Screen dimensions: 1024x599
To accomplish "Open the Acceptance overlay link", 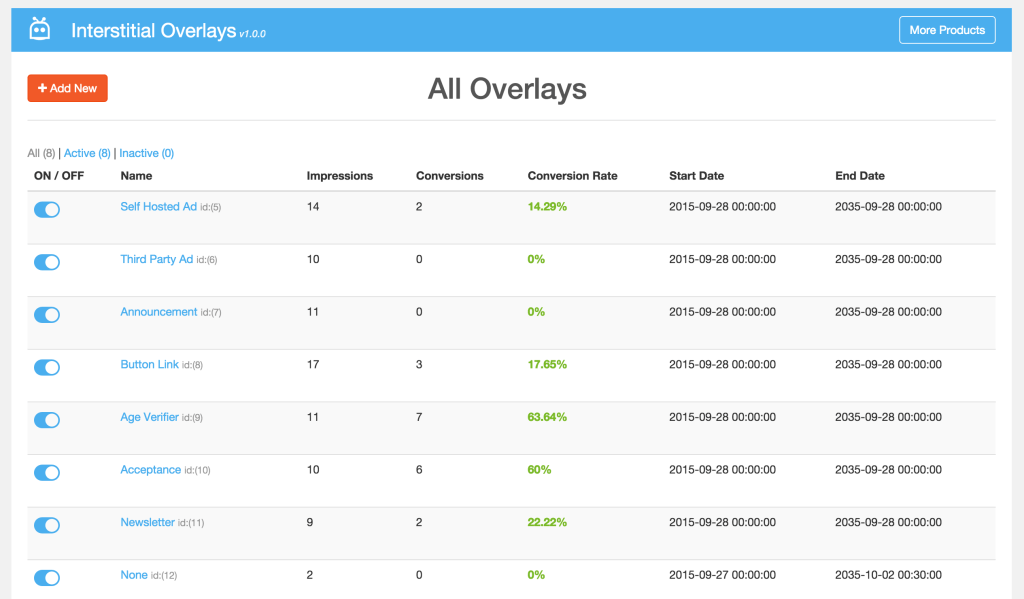I will pos(150,469).
